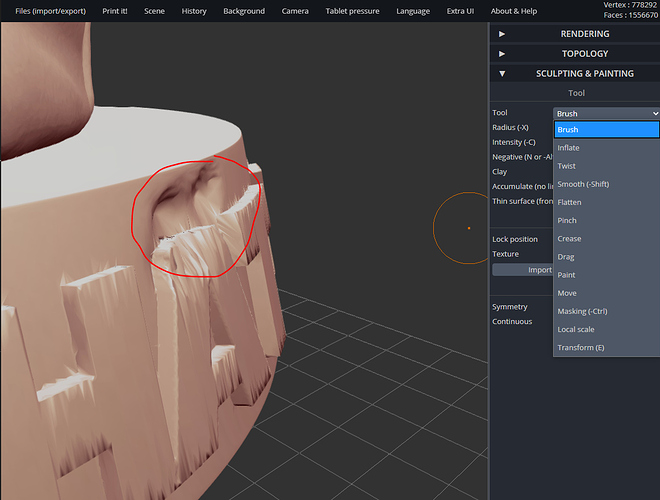
Task: Open the History menu
Action: click(x=194, y=11)
